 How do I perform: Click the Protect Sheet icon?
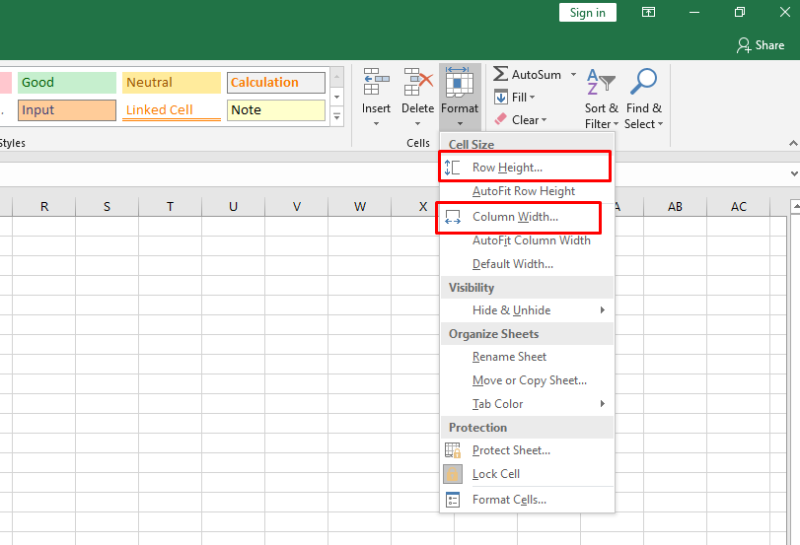coord(453,450)
